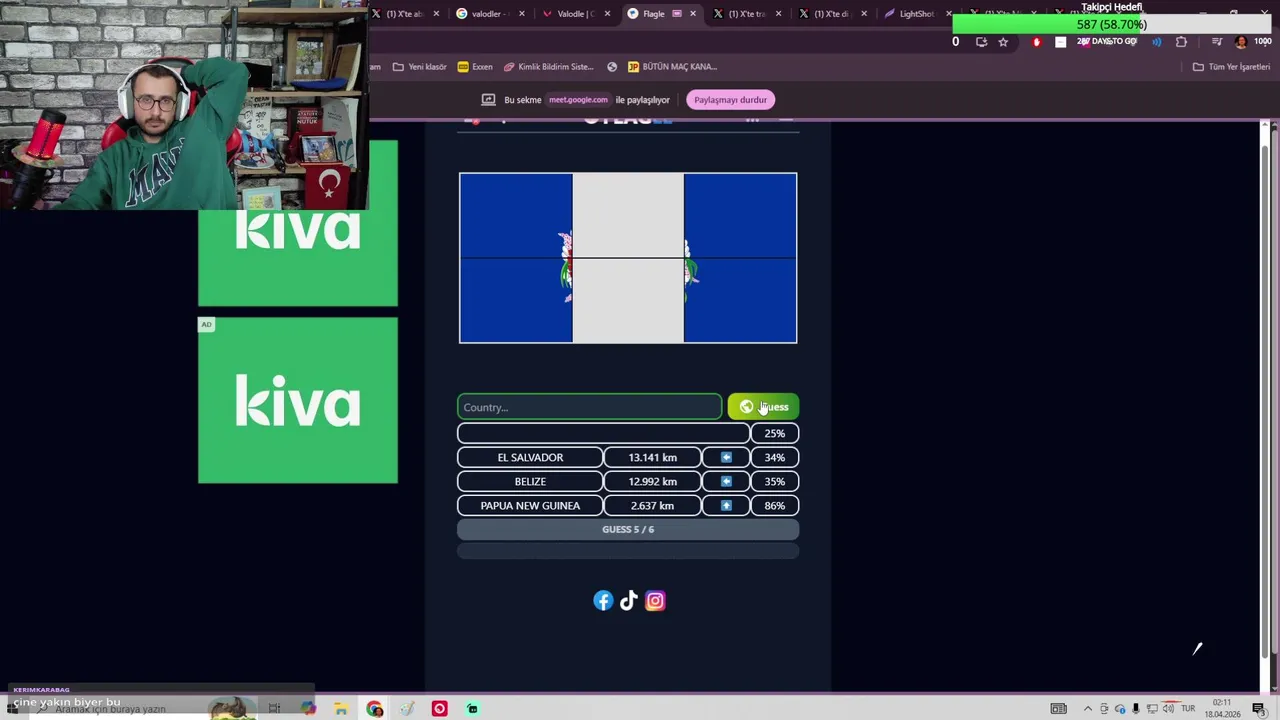
Task: Click direction arrow in Belize row
Action: click(x=726, y=481)
